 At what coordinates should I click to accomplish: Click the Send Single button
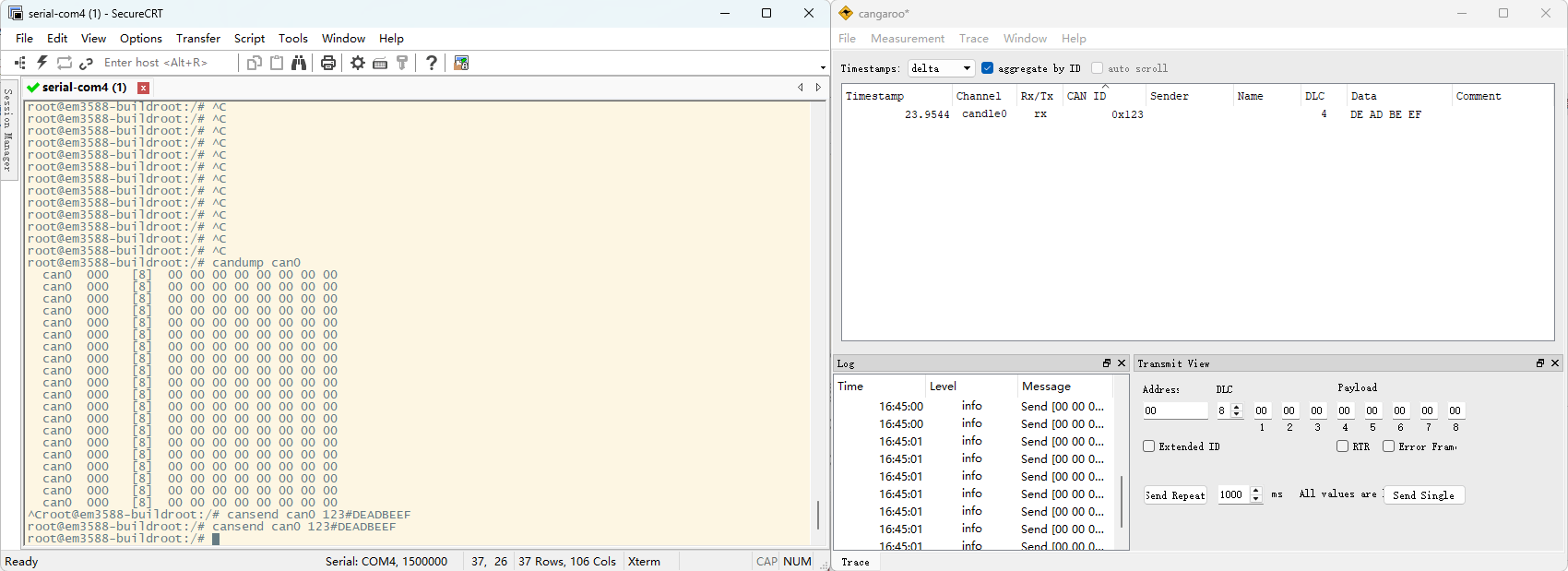click(1423, 495)
